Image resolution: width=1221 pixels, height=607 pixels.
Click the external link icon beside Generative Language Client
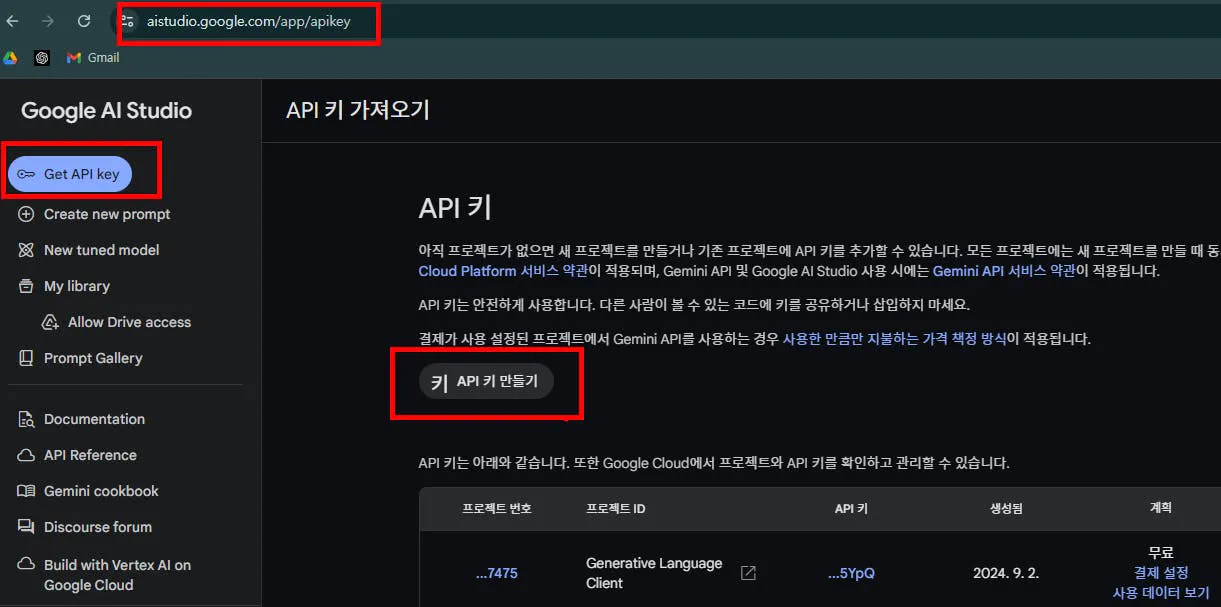point(747,573)
